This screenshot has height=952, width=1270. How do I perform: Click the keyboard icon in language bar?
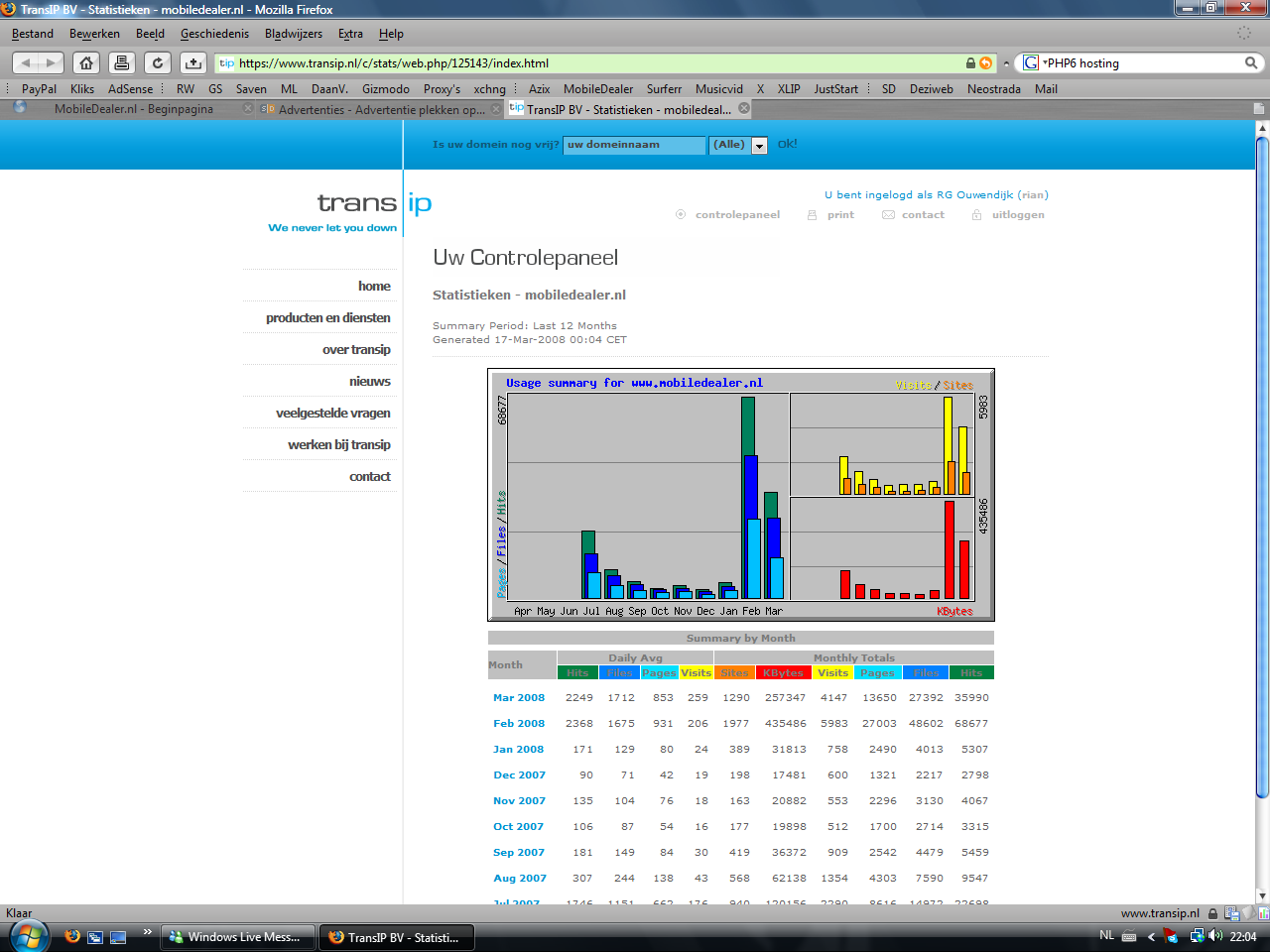pos(1129,935)
